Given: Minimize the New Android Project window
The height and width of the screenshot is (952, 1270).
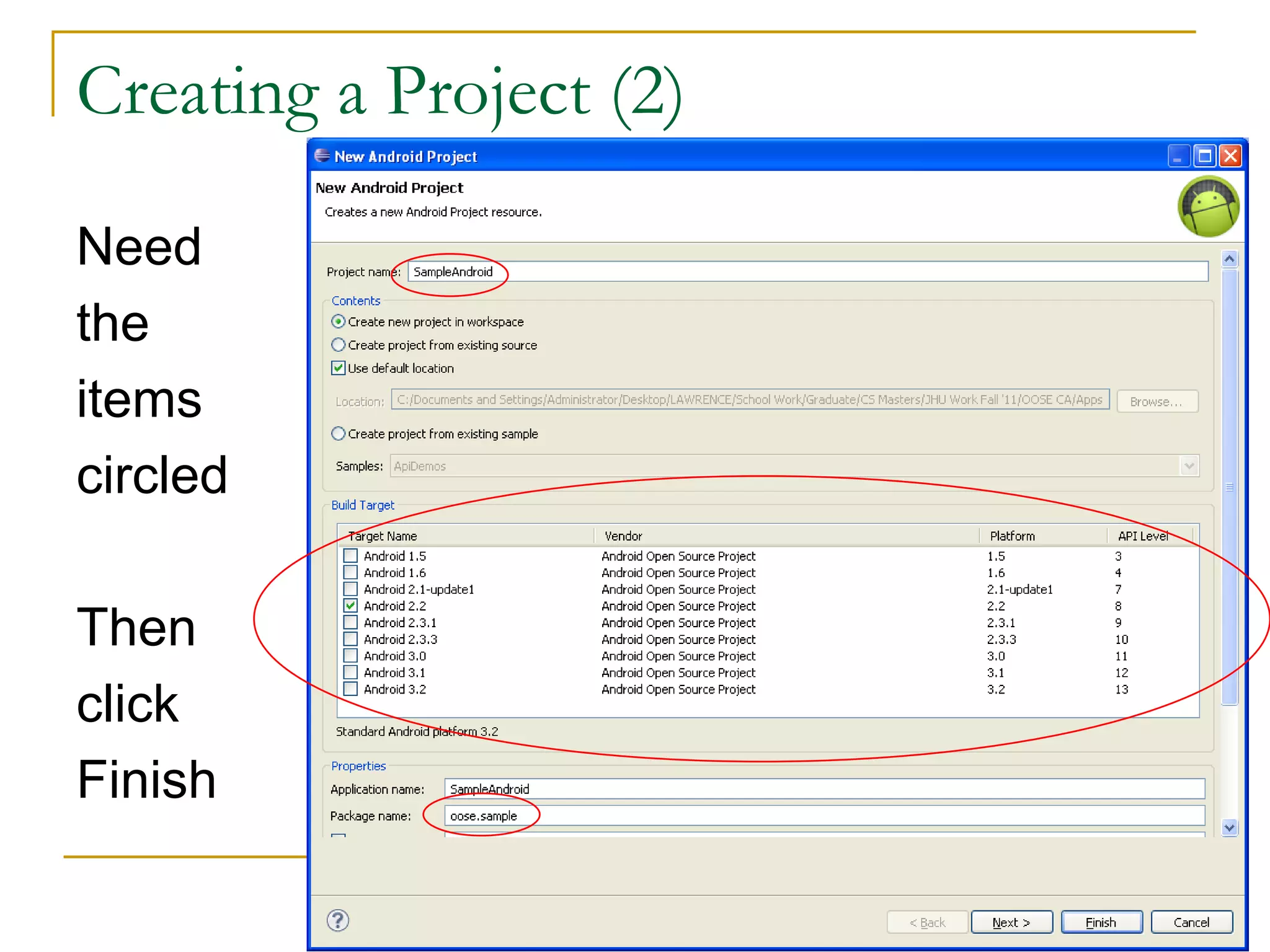Looking at the screenshot, I should [1178, 156].
